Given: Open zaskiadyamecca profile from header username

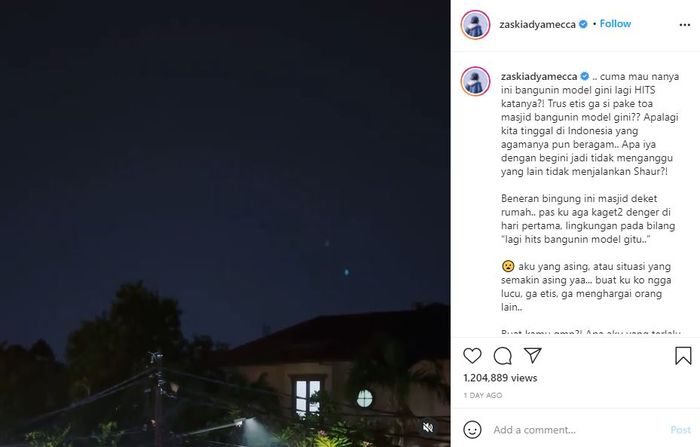Looking at the screenshot, I should pyautogui.click(x=537, y=25).
